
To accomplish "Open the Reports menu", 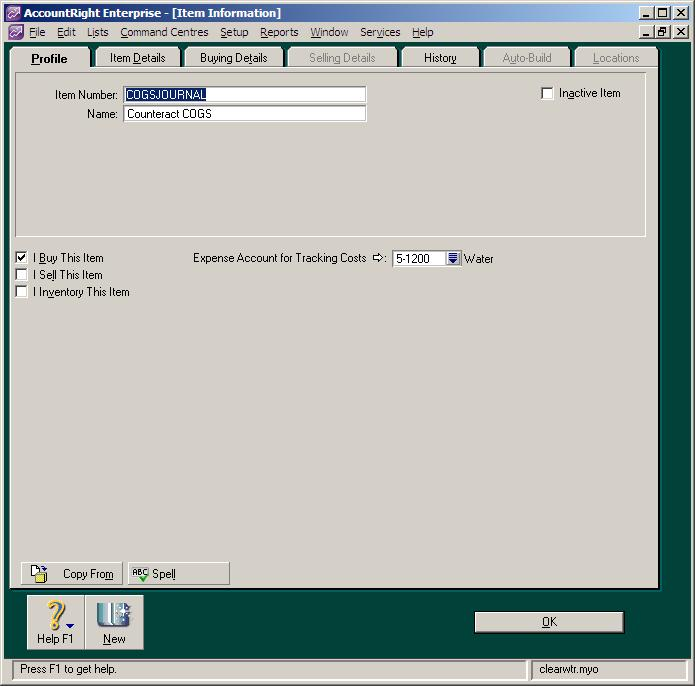I will point(279,32).
